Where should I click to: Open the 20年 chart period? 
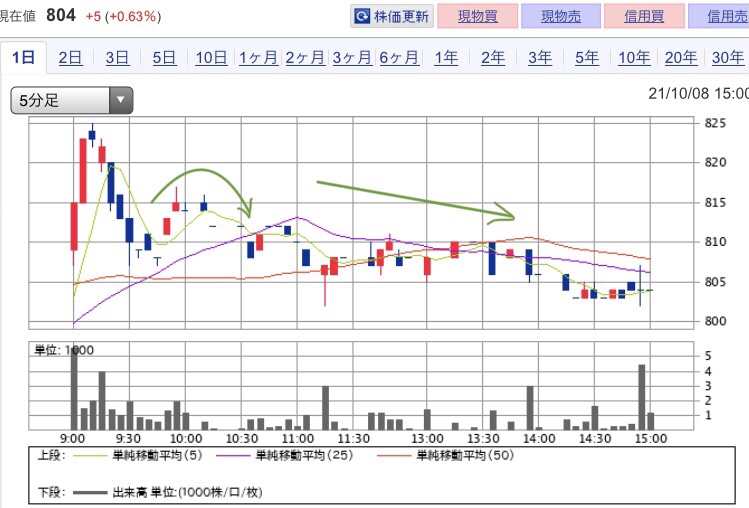point(681,58)
